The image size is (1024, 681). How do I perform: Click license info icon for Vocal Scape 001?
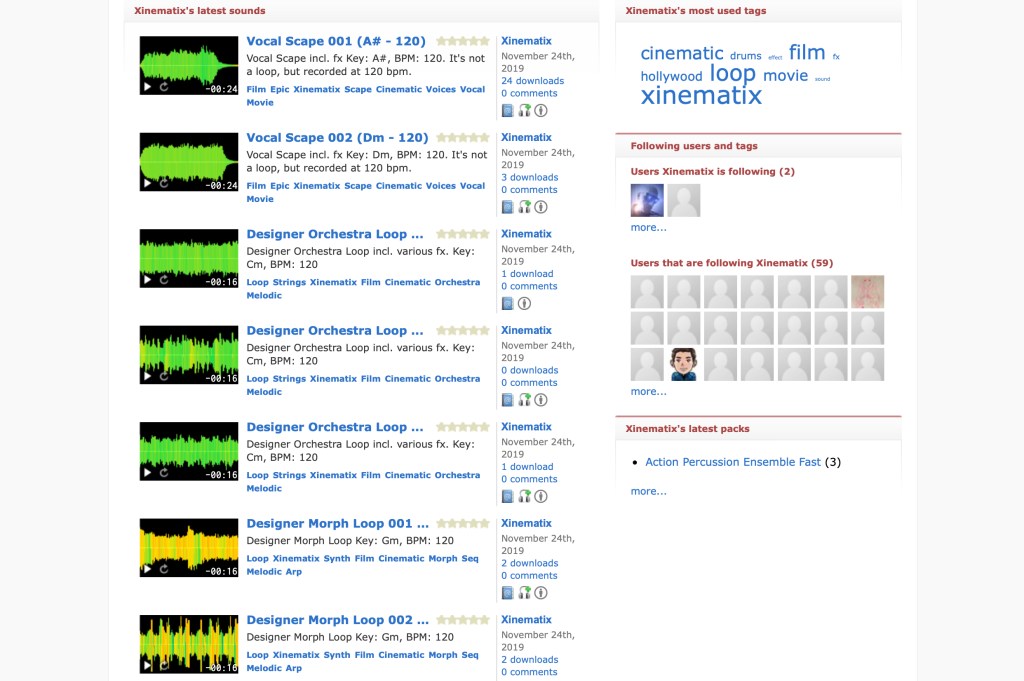pos(541,110)
